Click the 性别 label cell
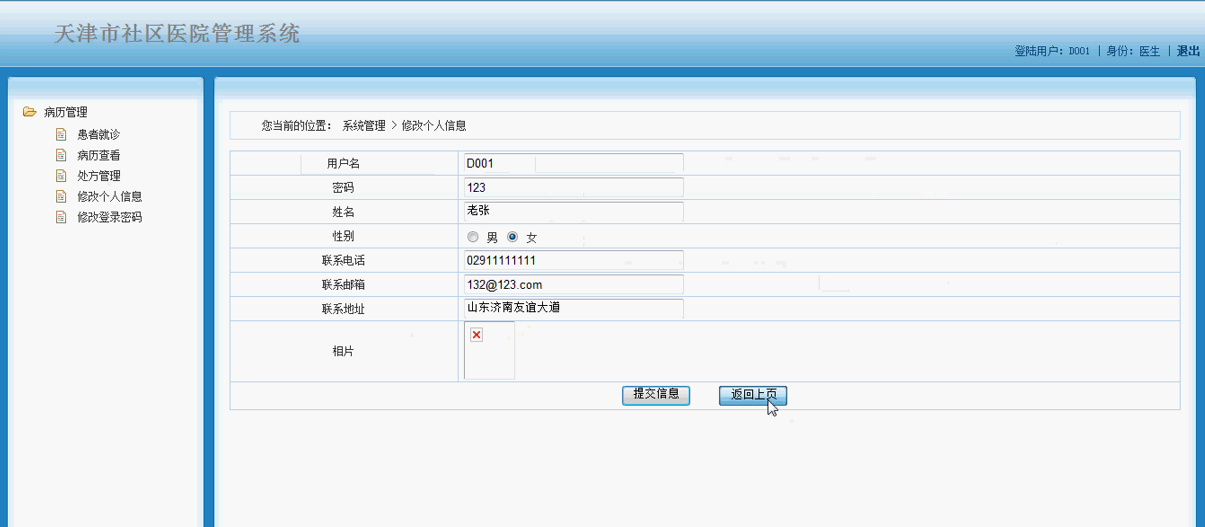The image size is (1205, 527). [344, 236]
